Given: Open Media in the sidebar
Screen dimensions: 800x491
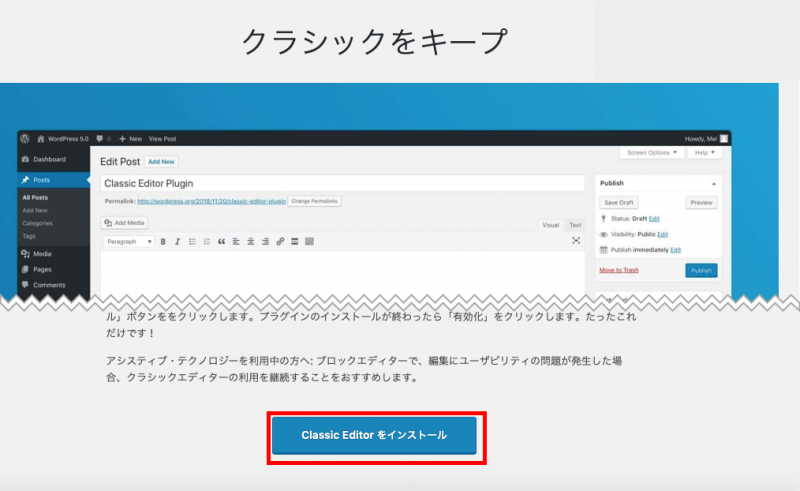Looking at the screenshot, I should pyautogui.click(x=42, y=254).
